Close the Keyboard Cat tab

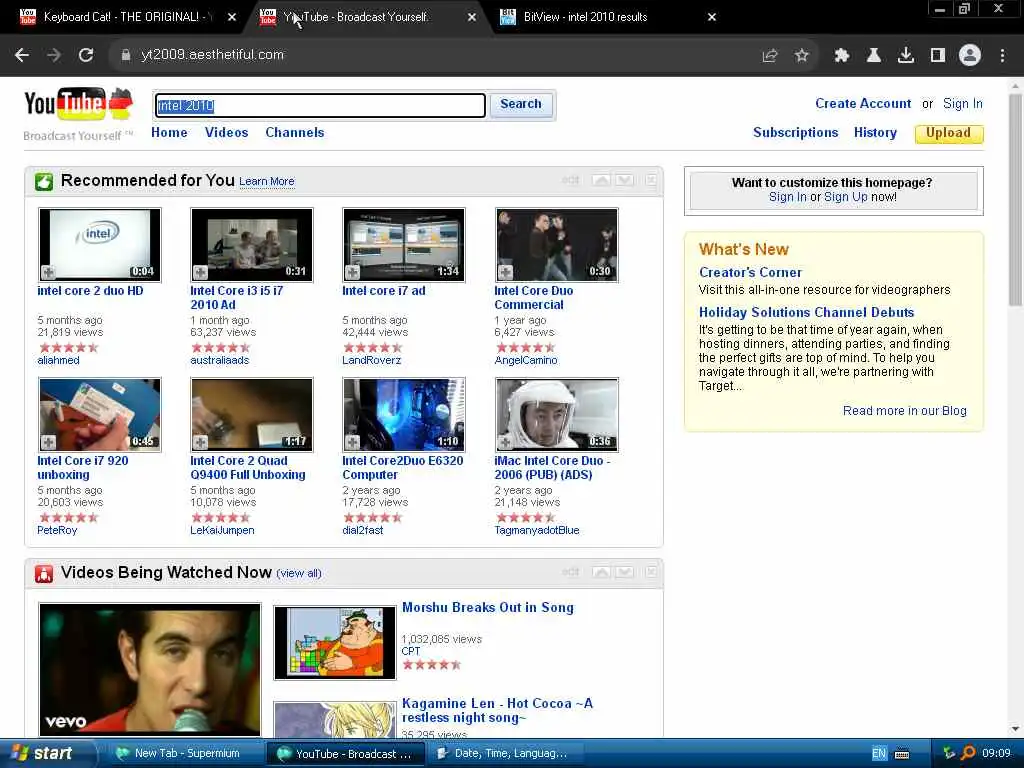[232, 18]
